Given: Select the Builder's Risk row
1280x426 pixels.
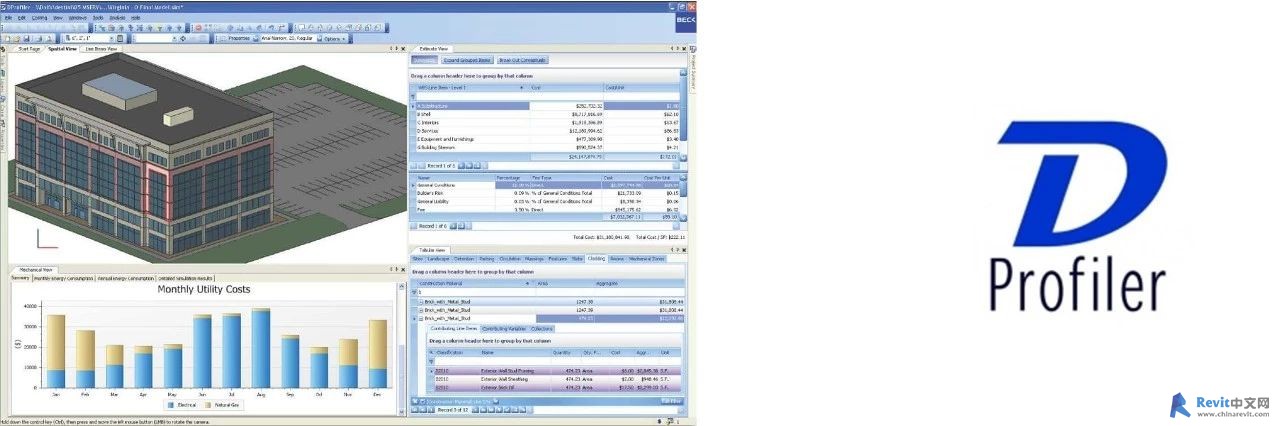Looking at the screenshot, I should [x=548, y=193].
